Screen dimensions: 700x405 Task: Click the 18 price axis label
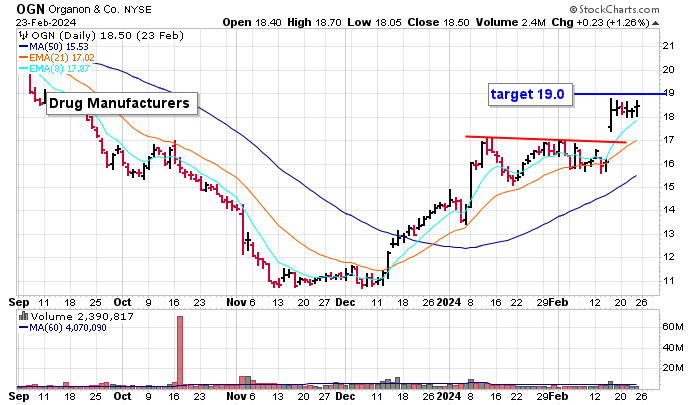tap(668, 117)
